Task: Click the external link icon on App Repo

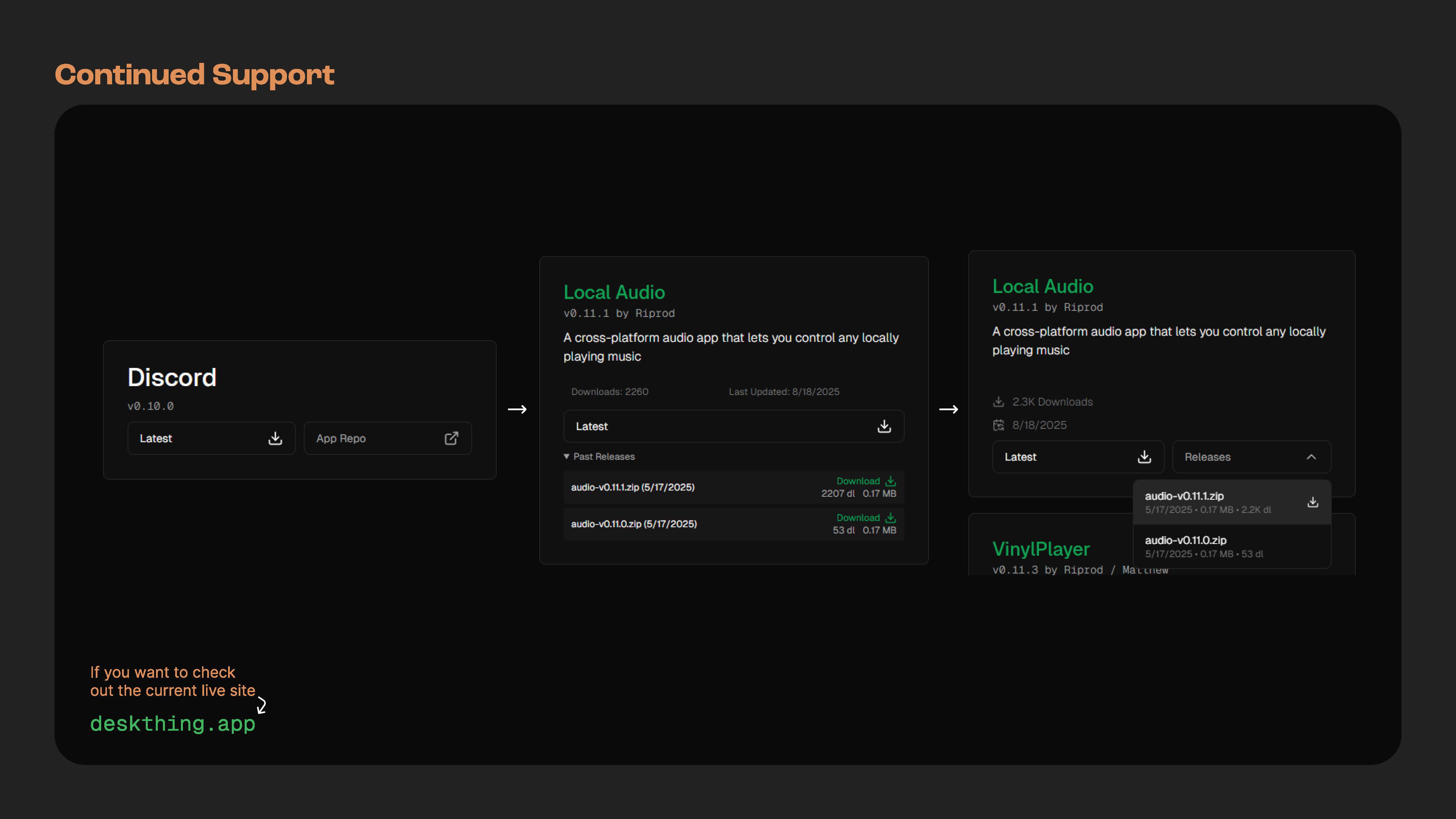Action: [451, 438]
